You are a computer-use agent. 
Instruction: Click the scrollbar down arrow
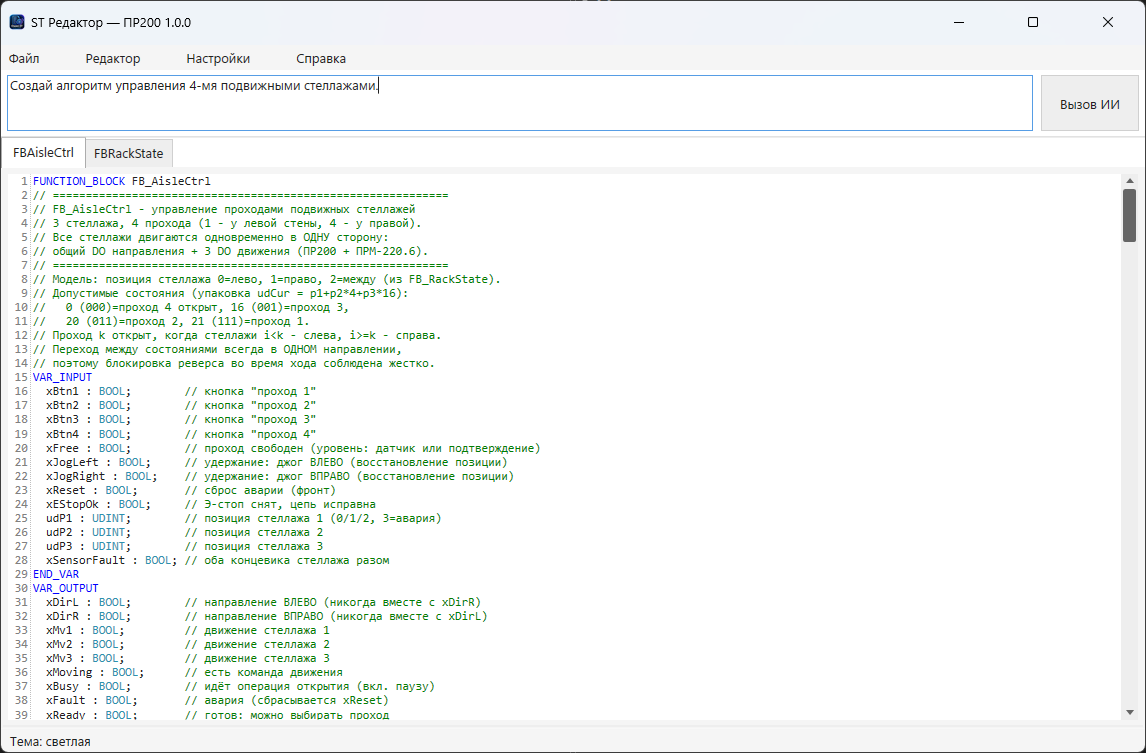click(x=1129, y=712)
